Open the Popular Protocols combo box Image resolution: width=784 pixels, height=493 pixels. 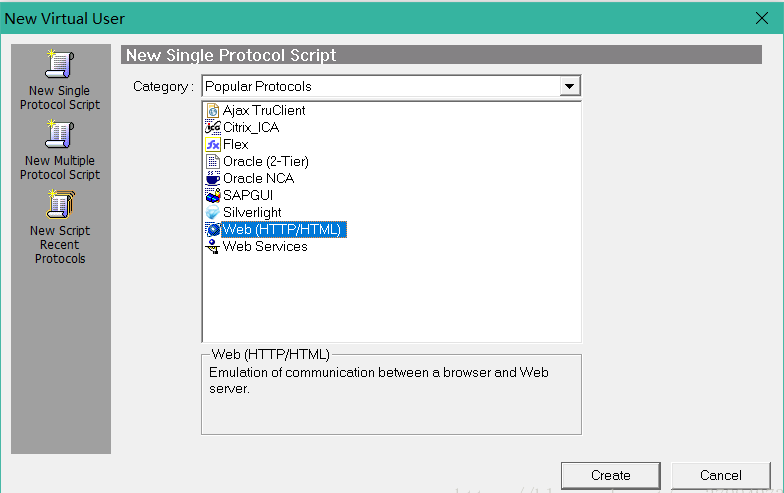[381, 87]
